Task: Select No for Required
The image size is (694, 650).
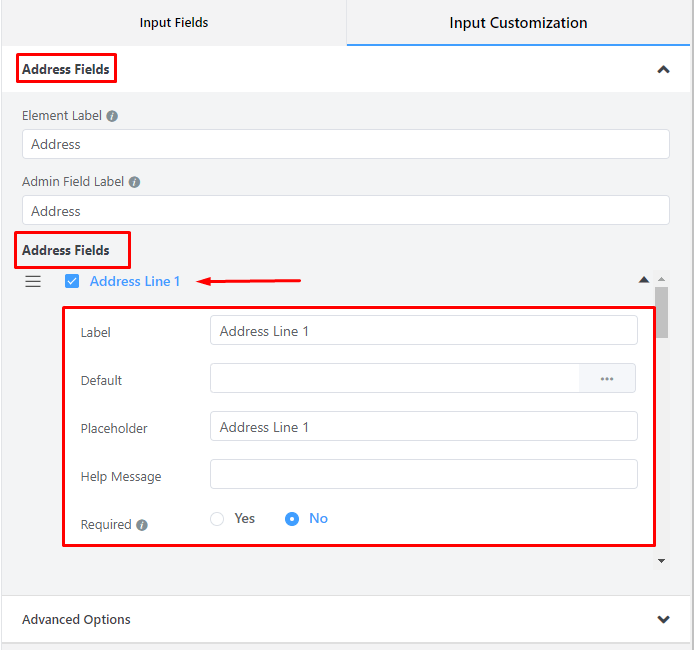Action: click(x=292, y=519)
